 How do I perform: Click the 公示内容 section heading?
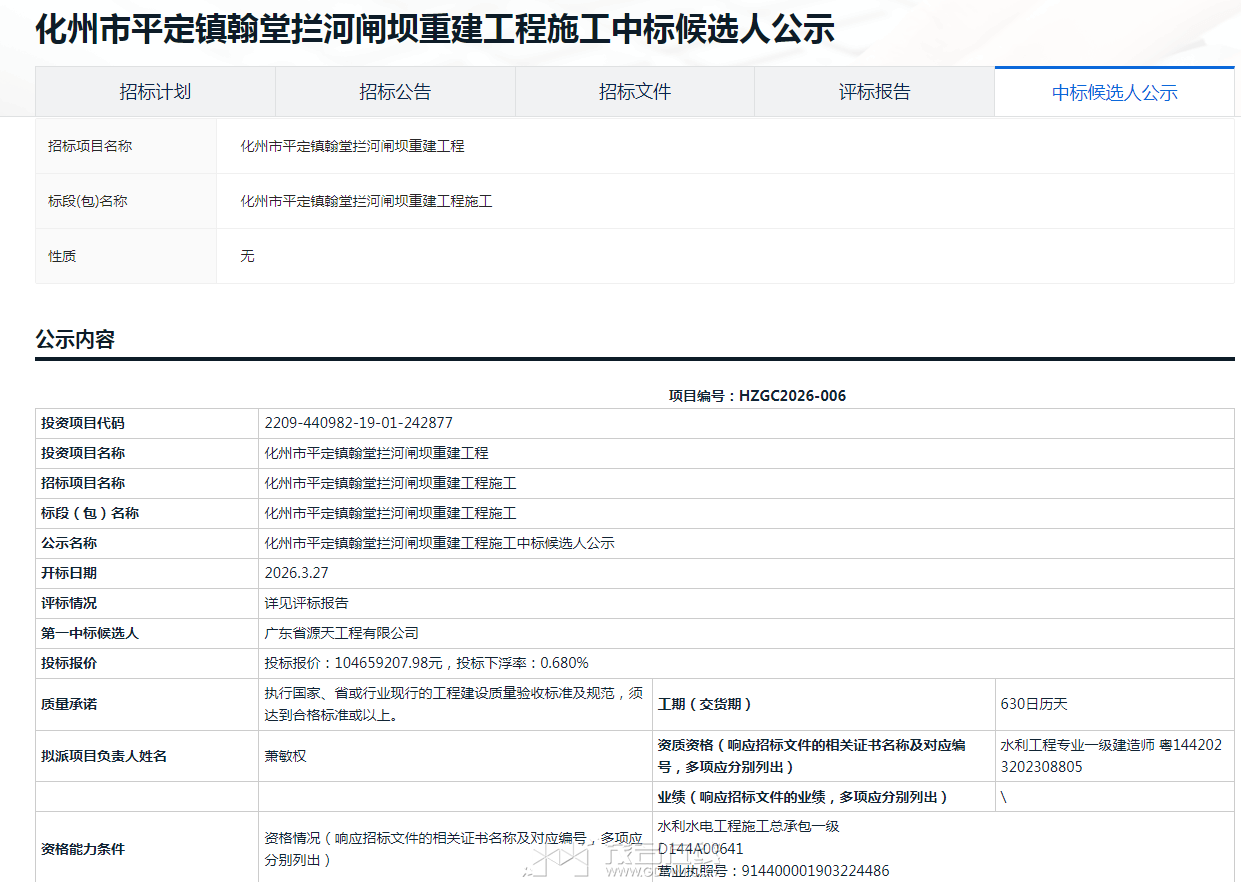pyautogui.click(x=75, y=340)
